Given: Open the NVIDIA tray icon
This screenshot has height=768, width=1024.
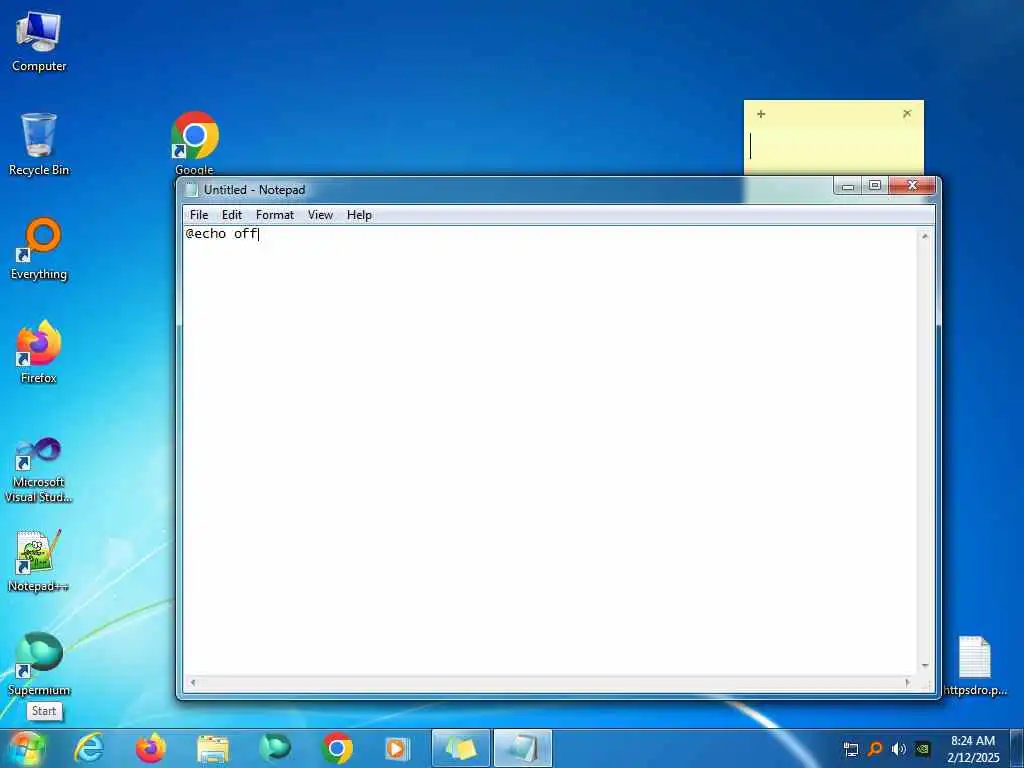Looking at the screenshot, I should [923, 749].
